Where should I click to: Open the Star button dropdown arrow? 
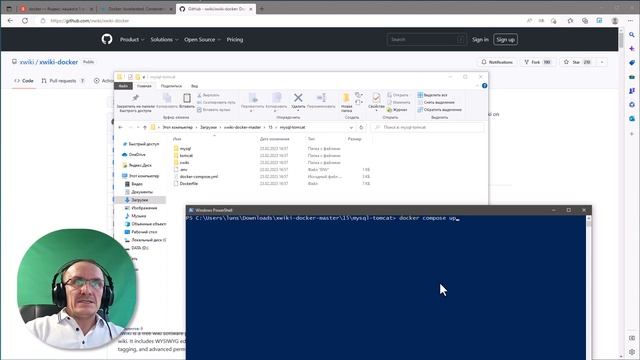pyautogui.click(x=602, y=62)
